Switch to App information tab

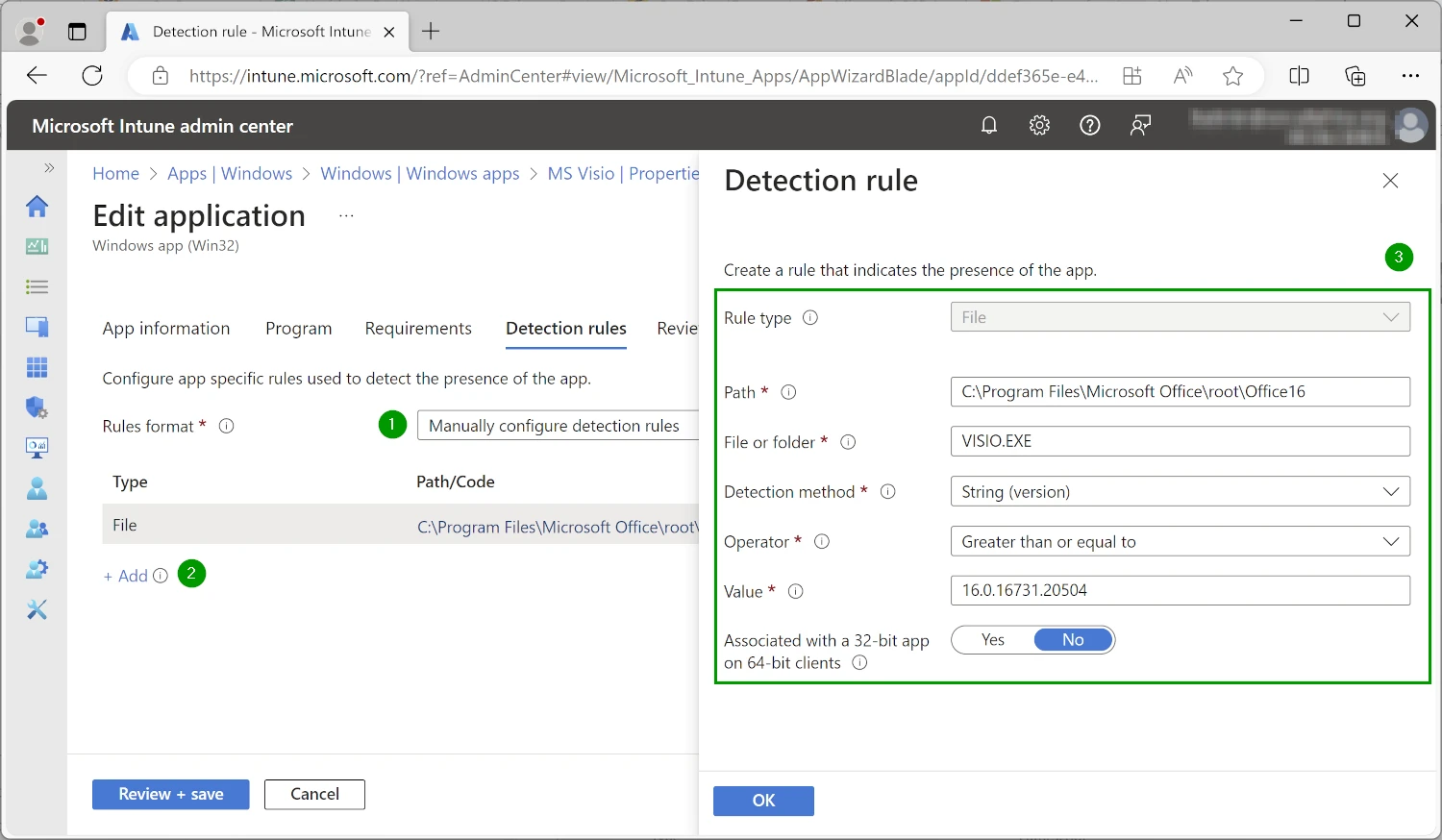click(x=166, y=329)
